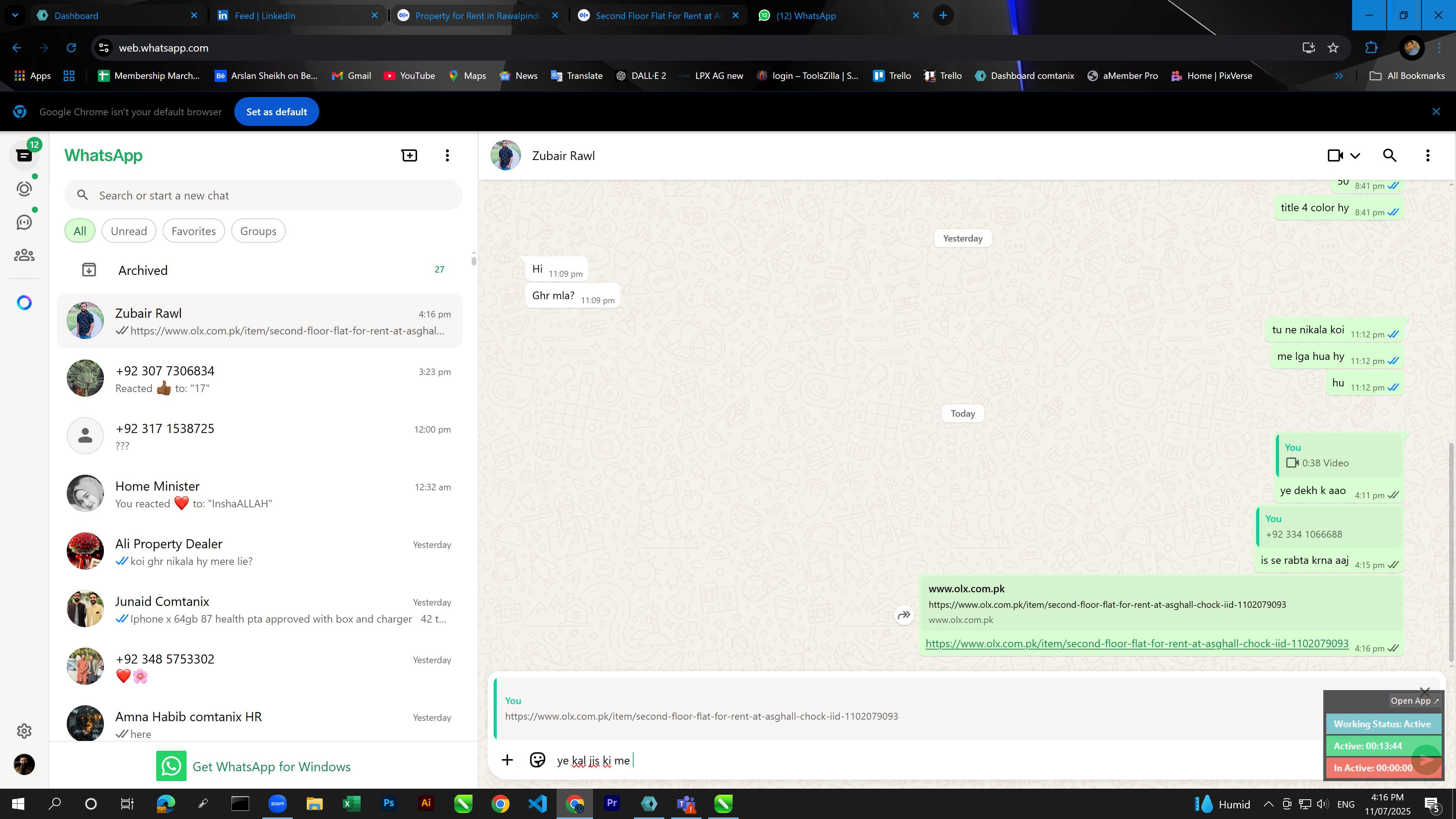Viewport: 1456px width, 819px height.
Task: Open the chat header three-dot menu
Action: pyautogui.click(x=1428, y=155)
